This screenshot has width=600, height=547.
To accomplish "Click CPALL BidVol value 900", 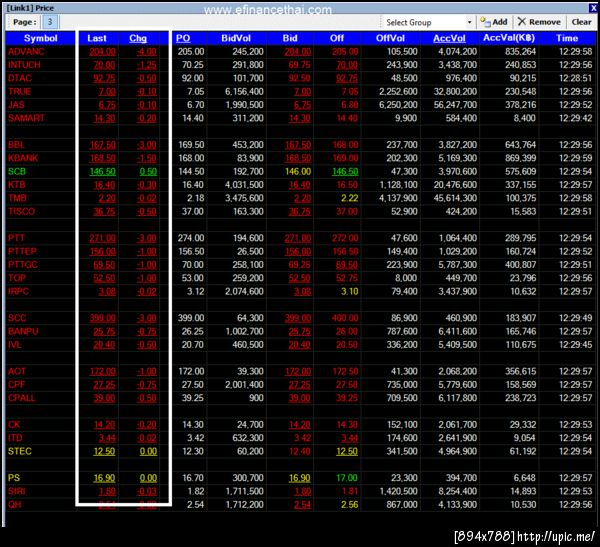I will [256, 398].
